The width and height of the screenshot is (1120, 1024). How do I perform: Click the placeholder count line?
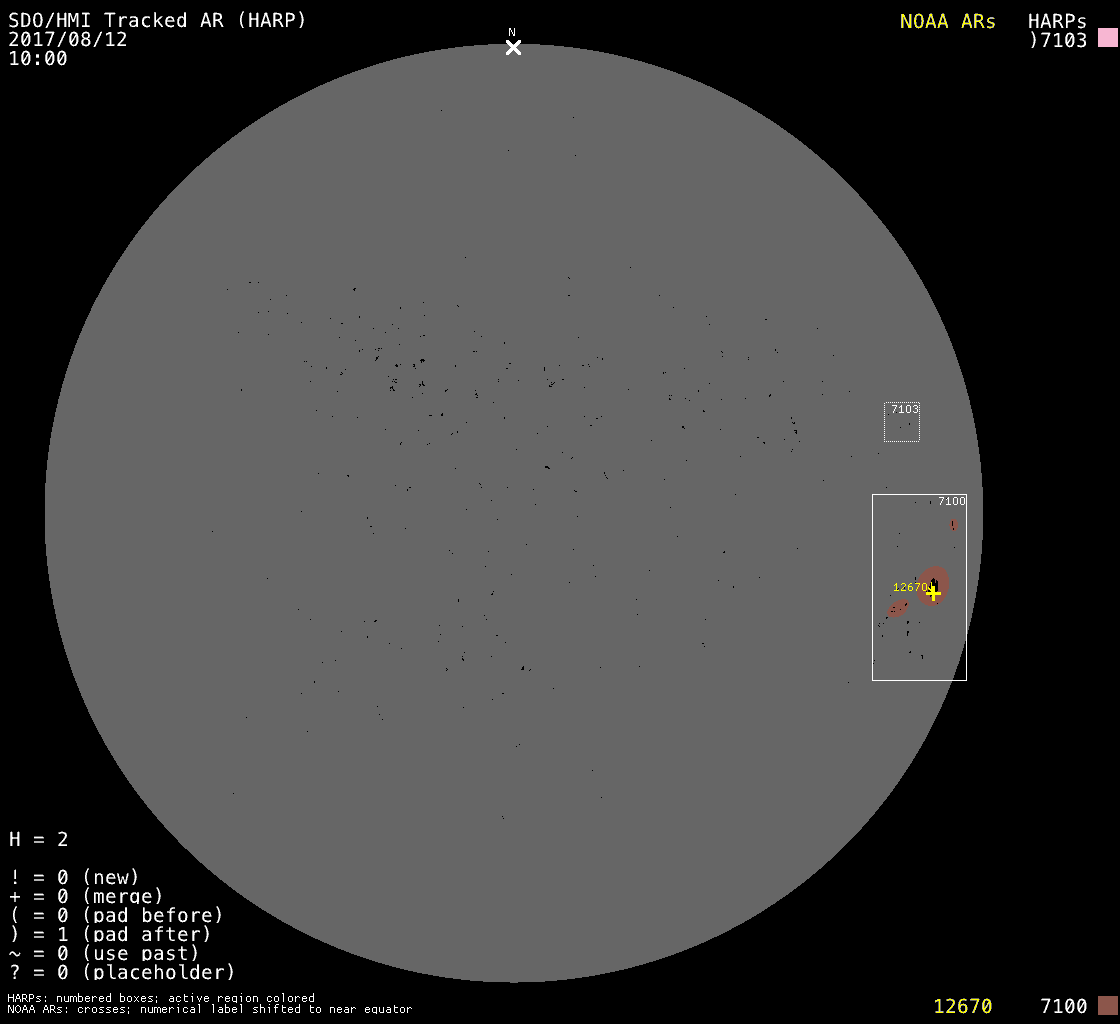122,971
